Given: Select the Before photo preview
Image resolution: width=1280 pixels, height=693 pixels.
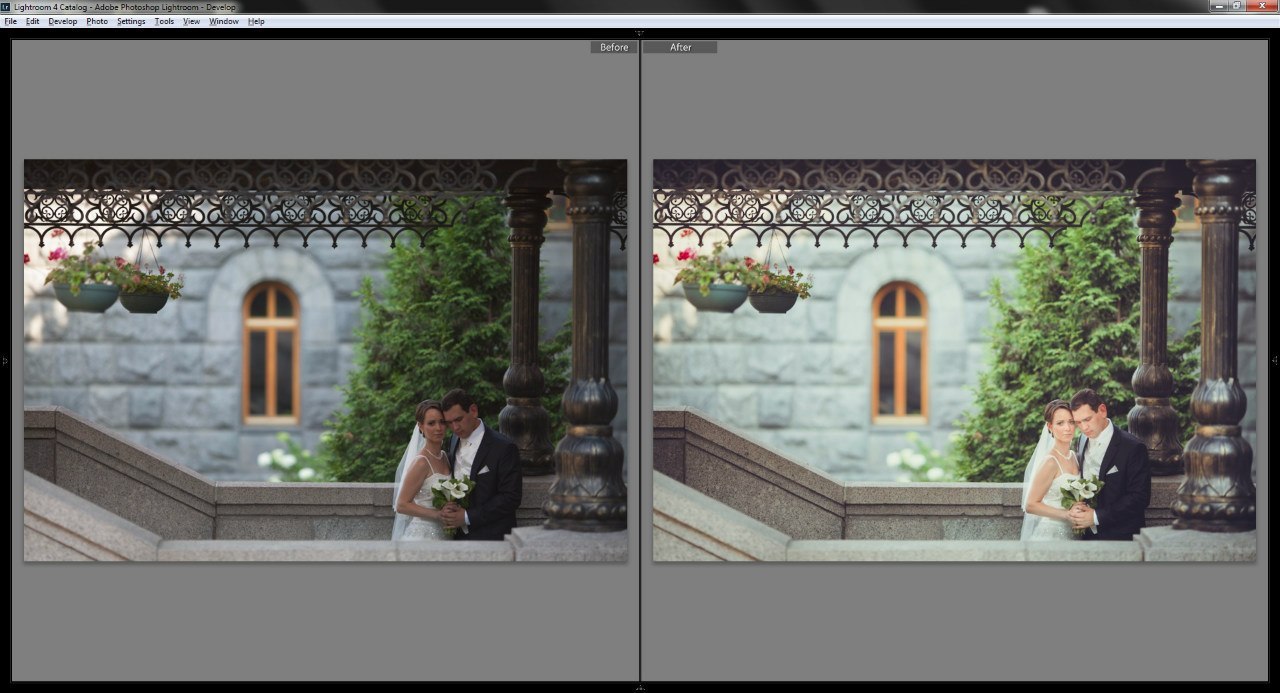Looking at the screenshot, I should click(x=326, y=360).
